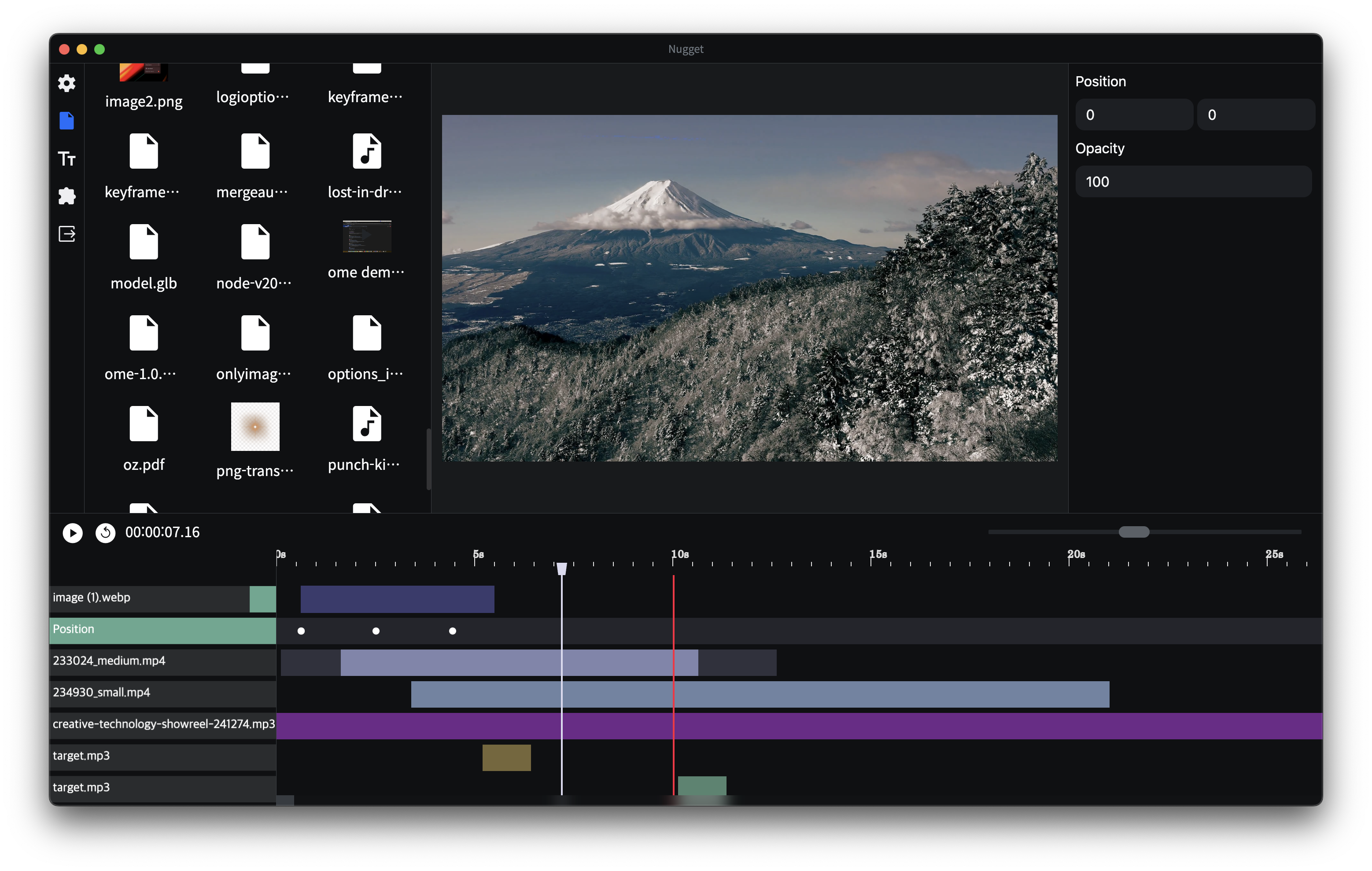Image resolution: width=1372 pixels, height=871 pixels.
Task: Reset playback with the rewind icon
Action: click(105, 533)
